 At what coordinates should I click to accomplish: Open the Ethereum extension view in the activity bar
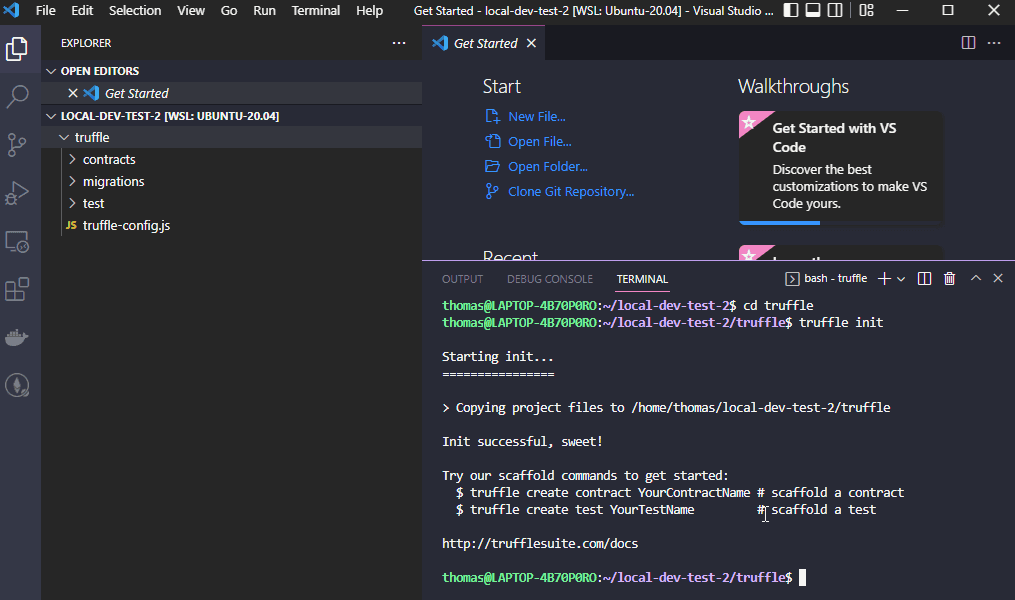click(17, 385)
